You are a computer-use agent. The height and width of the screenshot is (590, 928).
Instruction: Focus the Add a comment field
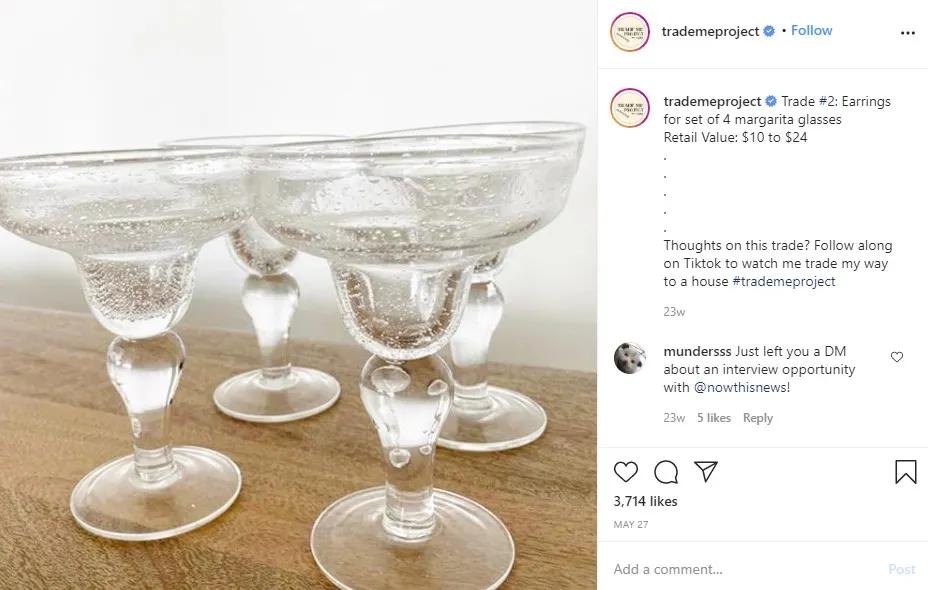pos(740,569)
